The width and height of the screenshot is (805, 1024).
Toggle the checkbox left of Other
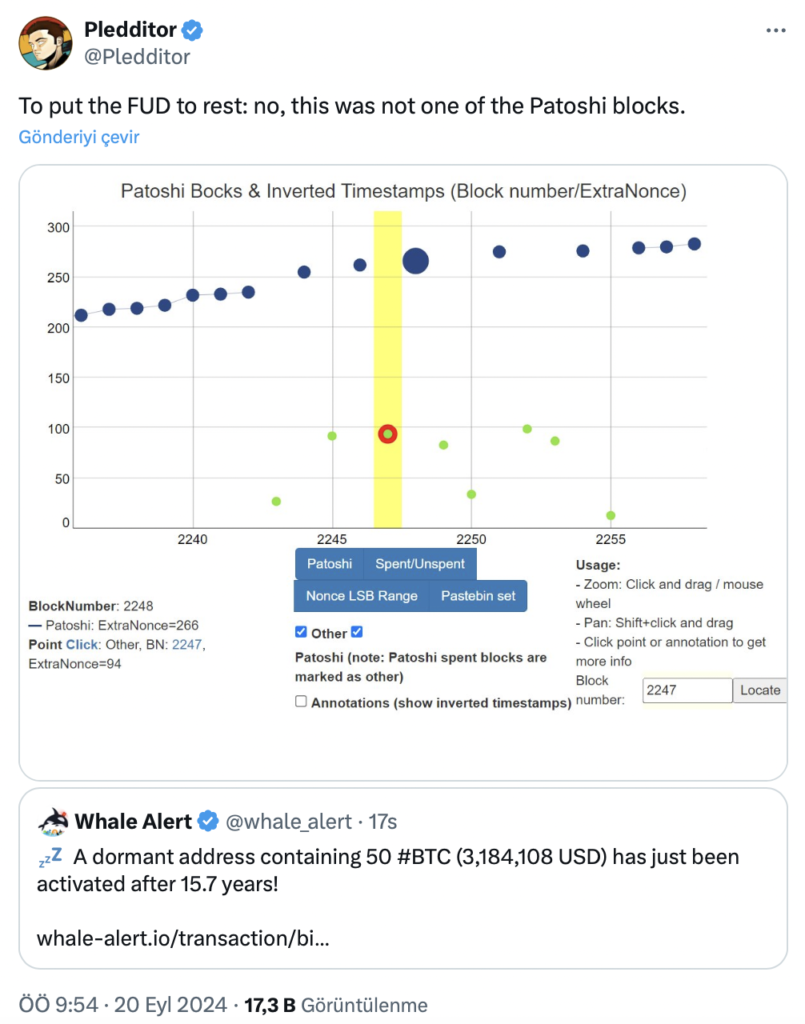(301, 632)
